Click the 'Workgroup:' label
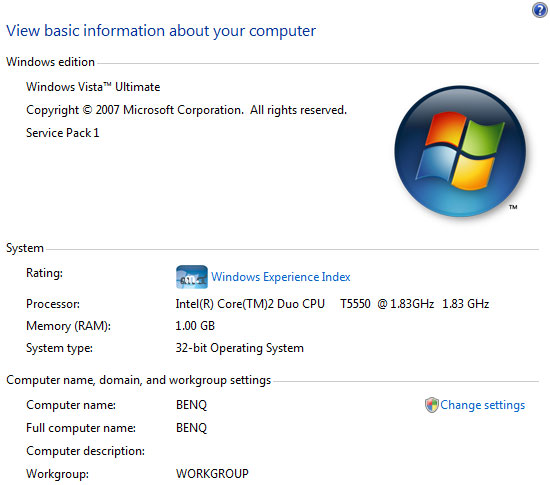 click(58, 474)
